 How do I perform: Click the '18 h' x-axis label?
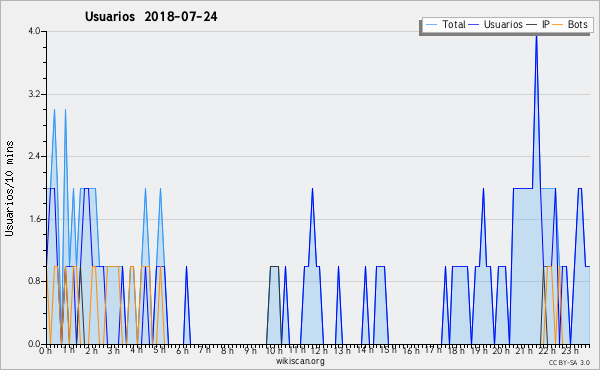pyautogui.click(x=456, y=351)
